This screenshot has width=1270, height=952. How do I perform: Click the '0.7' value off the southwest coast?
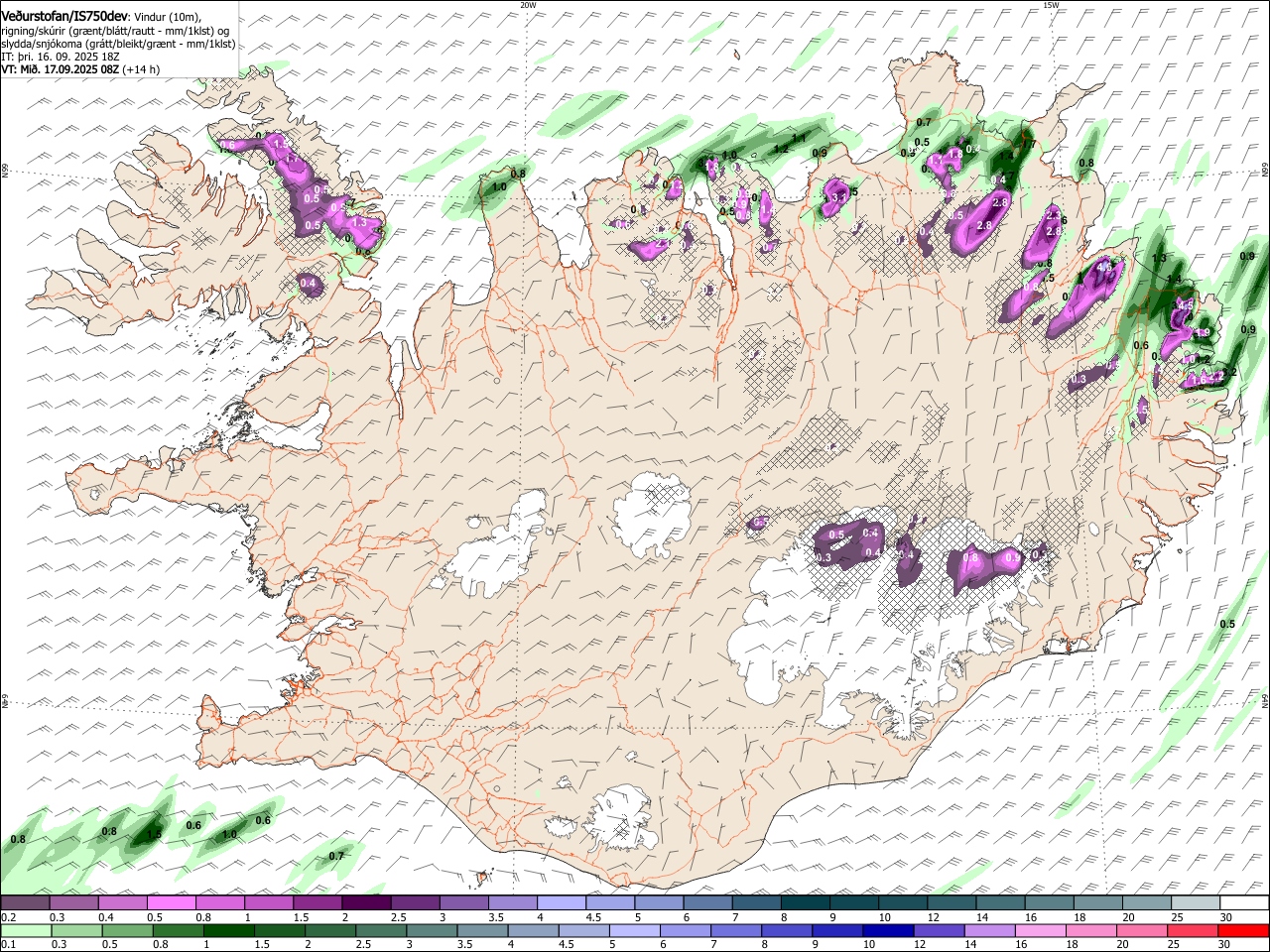[336, 856]
